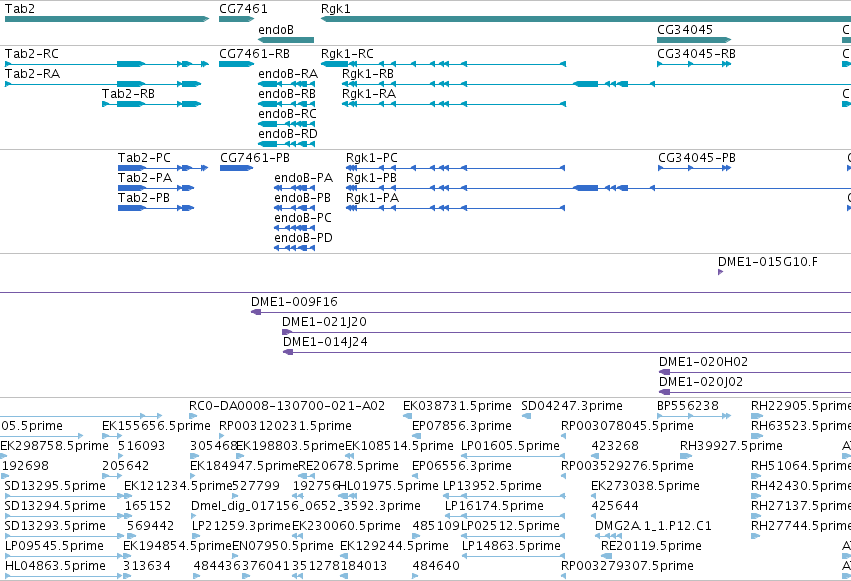Open the DME1-020H02 clone label

[703, 362]
